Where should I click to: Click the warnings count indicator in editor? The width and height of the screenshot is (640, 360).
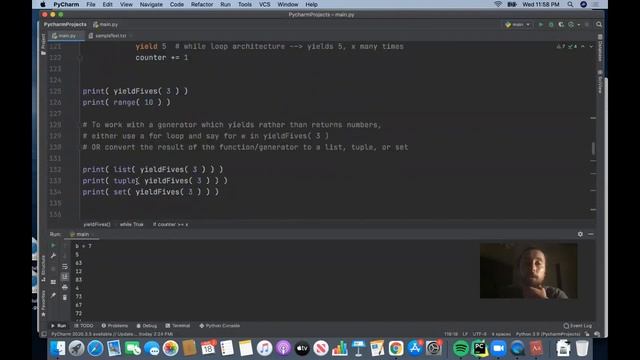561,47
